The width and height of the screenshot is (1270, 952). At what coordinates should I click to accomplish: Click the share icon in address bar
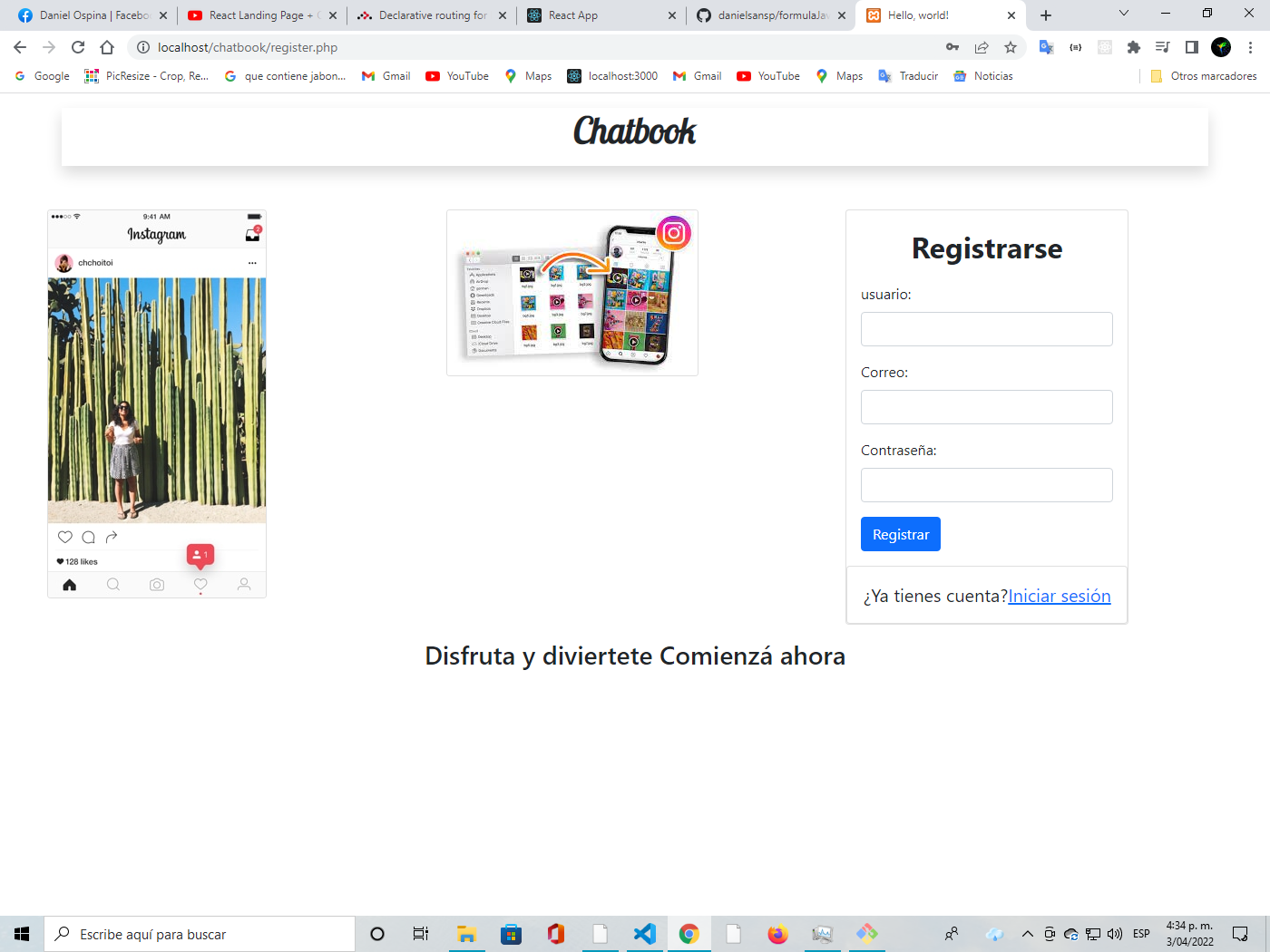[x=982, y=47]
